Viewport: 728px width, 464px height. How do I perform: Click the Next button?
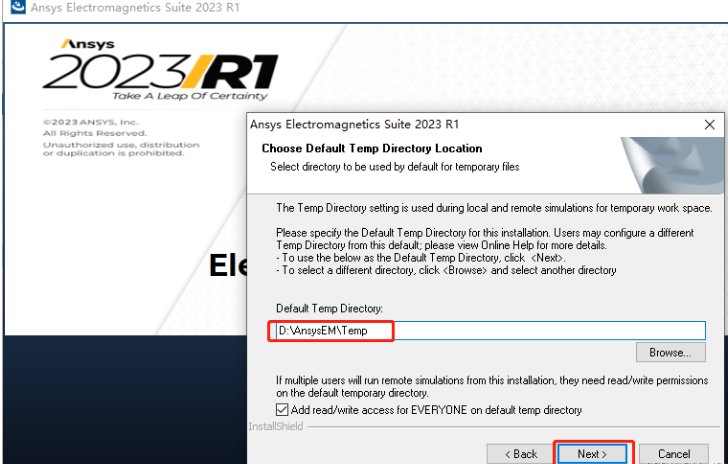[592, 454]
